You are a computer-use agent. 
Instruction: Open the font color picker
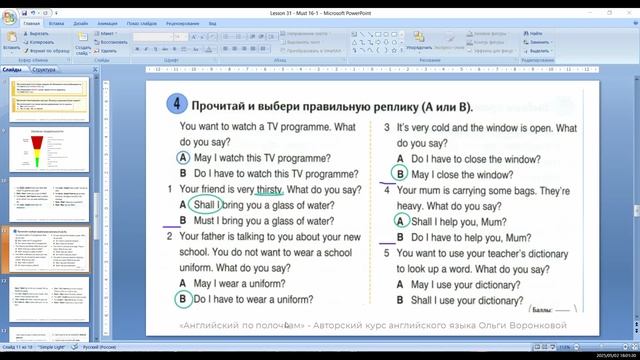209,49
